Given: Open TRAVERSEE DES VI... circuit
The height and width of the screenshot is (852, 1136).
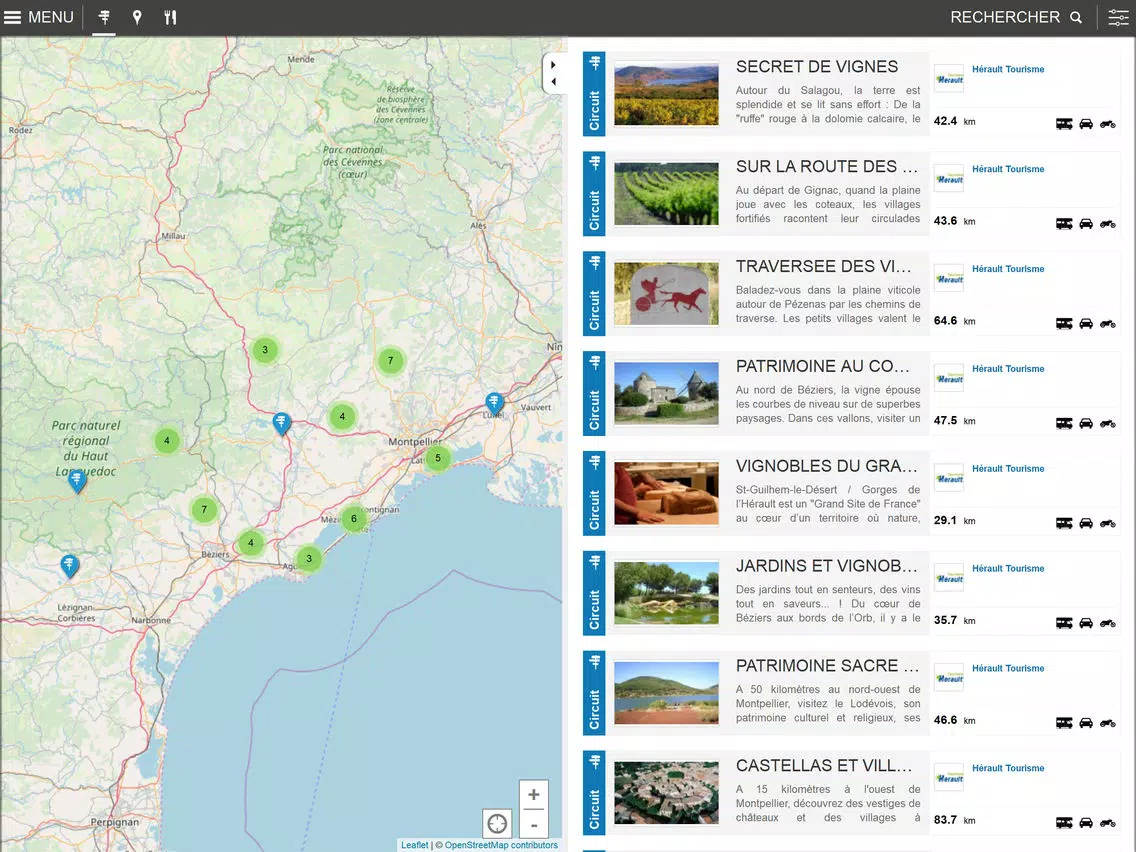Looking at the screenshot, I should (823, 267).
